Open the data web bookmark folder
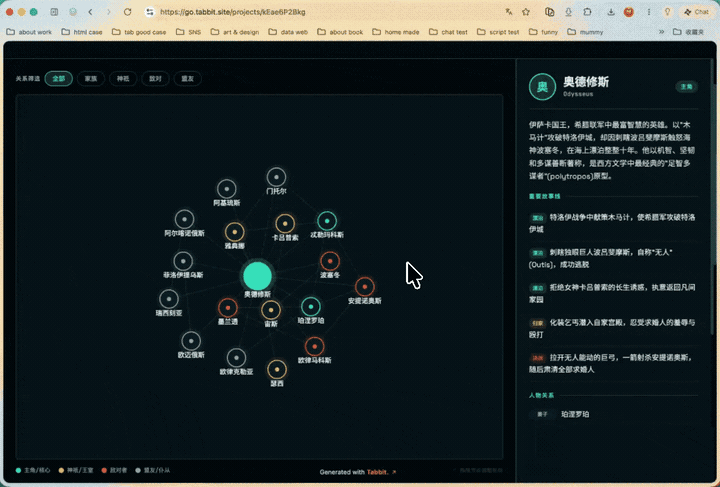Viewport: 720px width, 487px height. (x=288, y=32)
